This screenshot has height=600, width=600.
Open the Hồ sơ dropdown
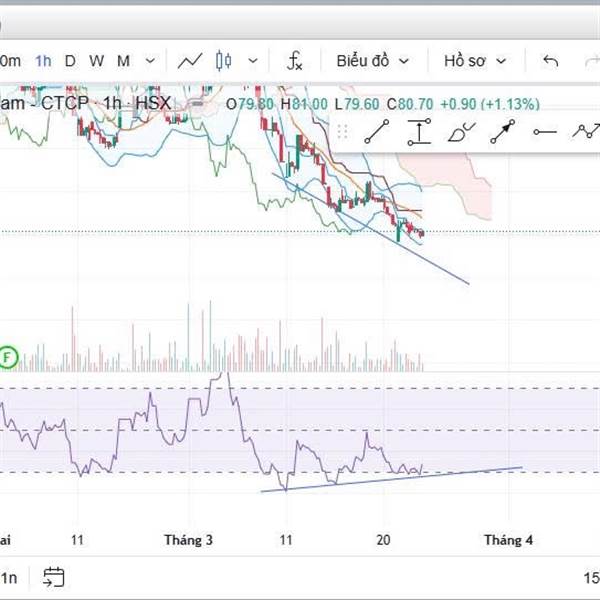point(475,61)
